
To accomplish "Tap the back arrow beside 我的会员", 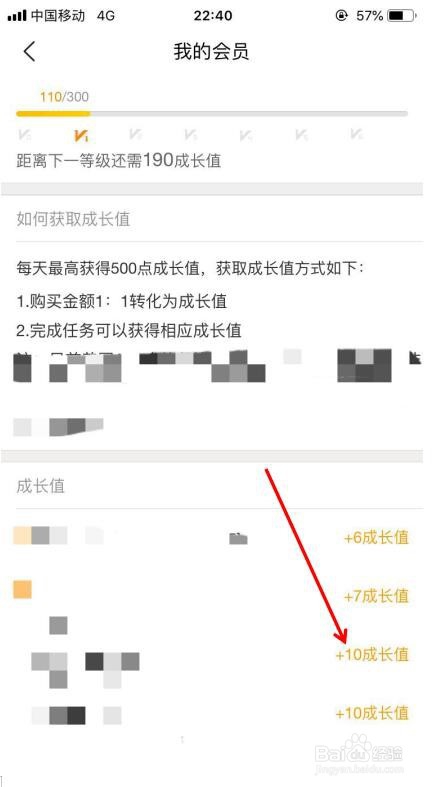I will coord(30,52).
